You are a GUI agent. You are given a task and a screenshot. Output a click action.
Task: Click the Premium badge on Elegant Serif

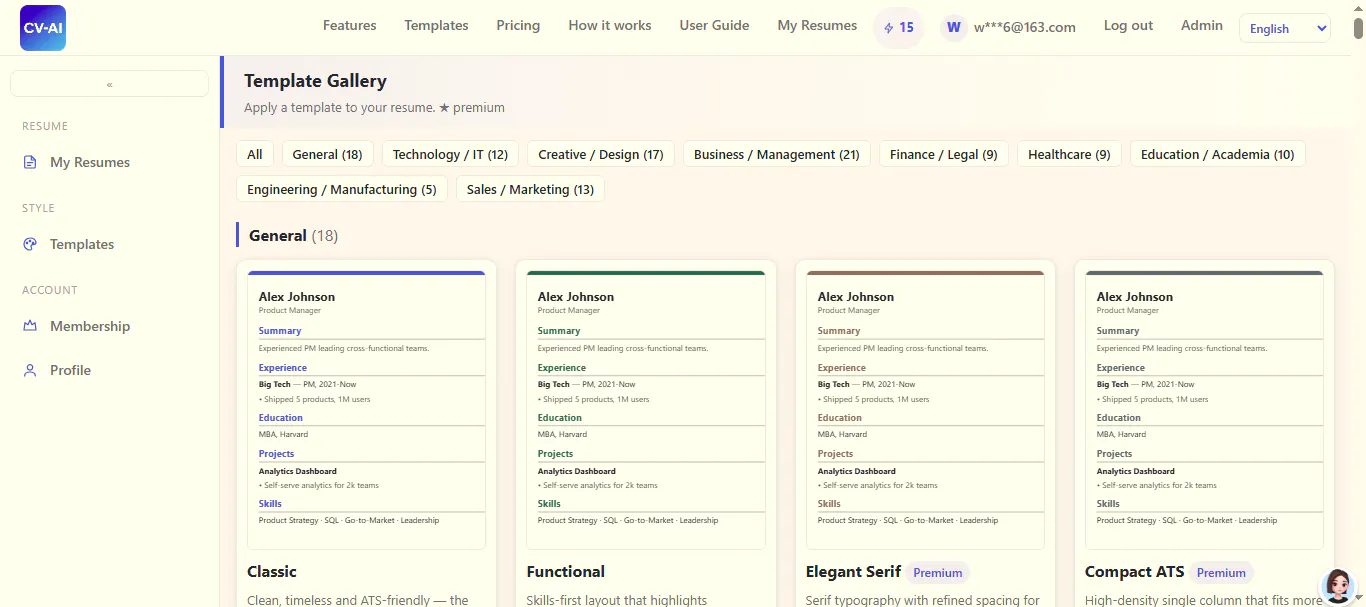click(x=938, y=573)
